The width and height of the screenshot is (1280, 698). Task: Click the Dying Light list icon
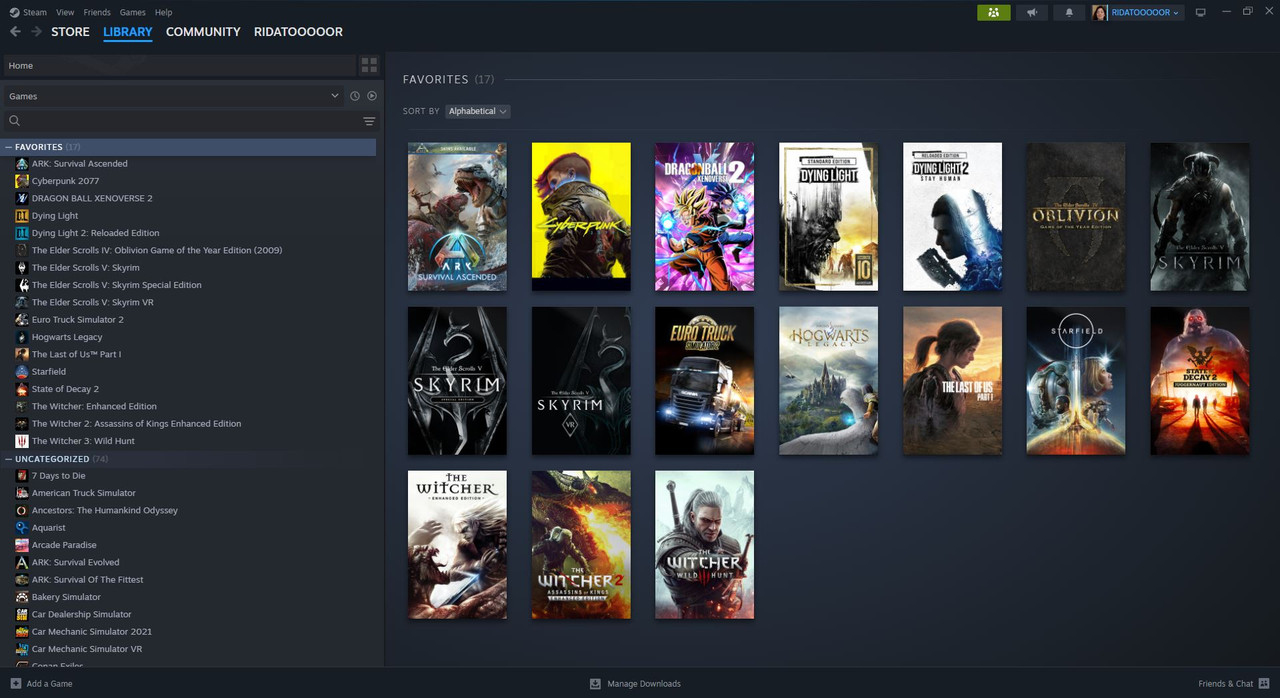click(x=22, y=216)
